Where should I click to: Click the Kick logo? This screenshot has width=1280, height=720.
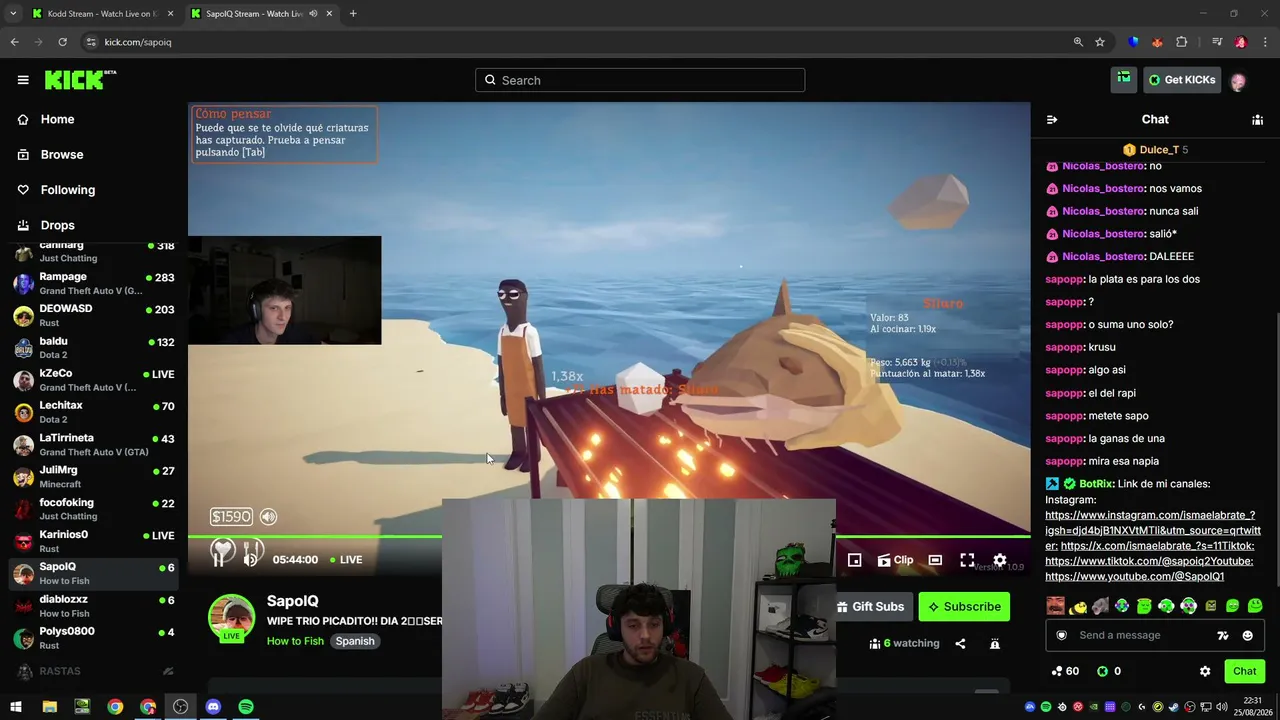(80, 80)
